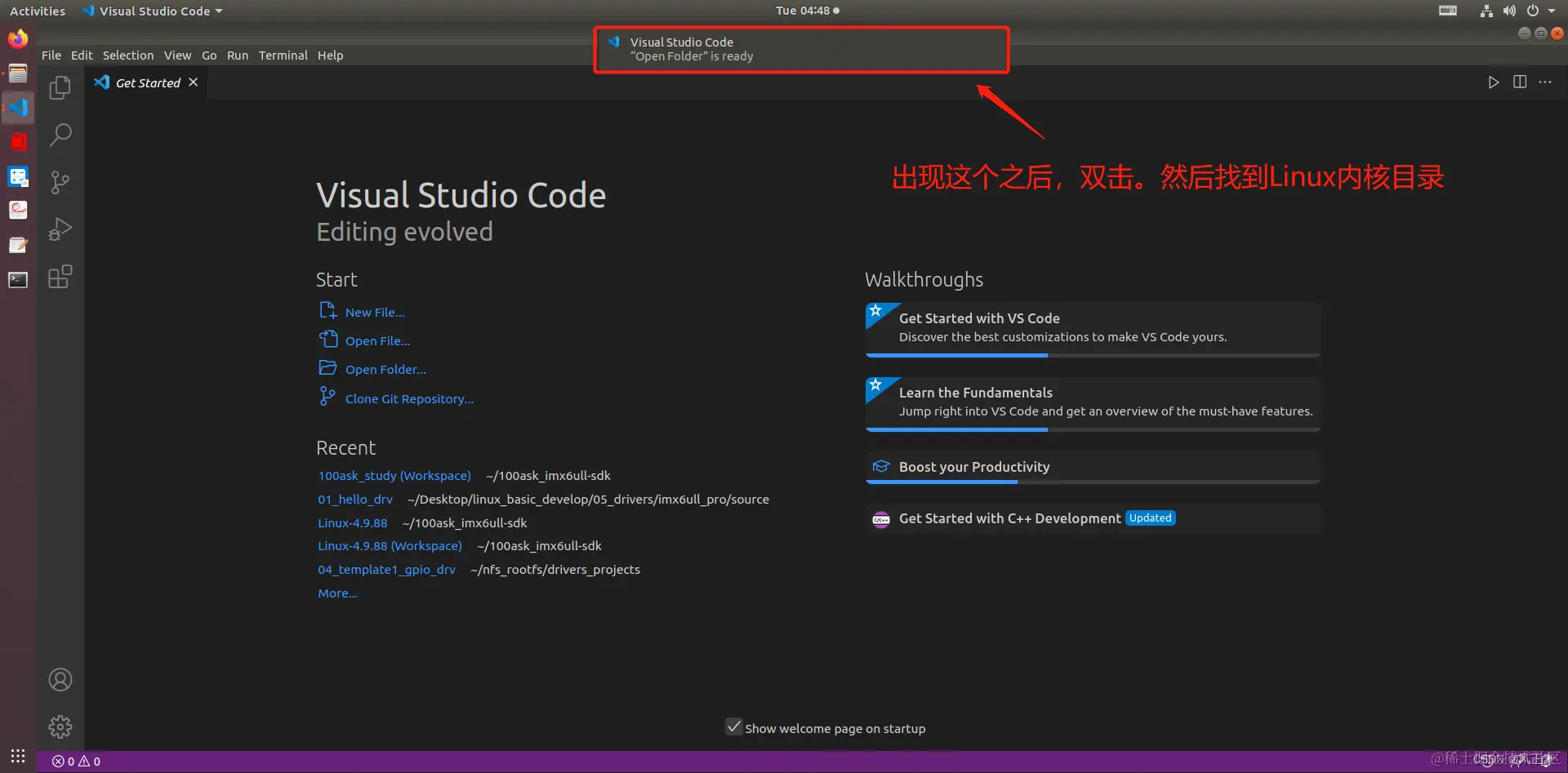Open recent 01_hello_drv folder

point(355,500)
